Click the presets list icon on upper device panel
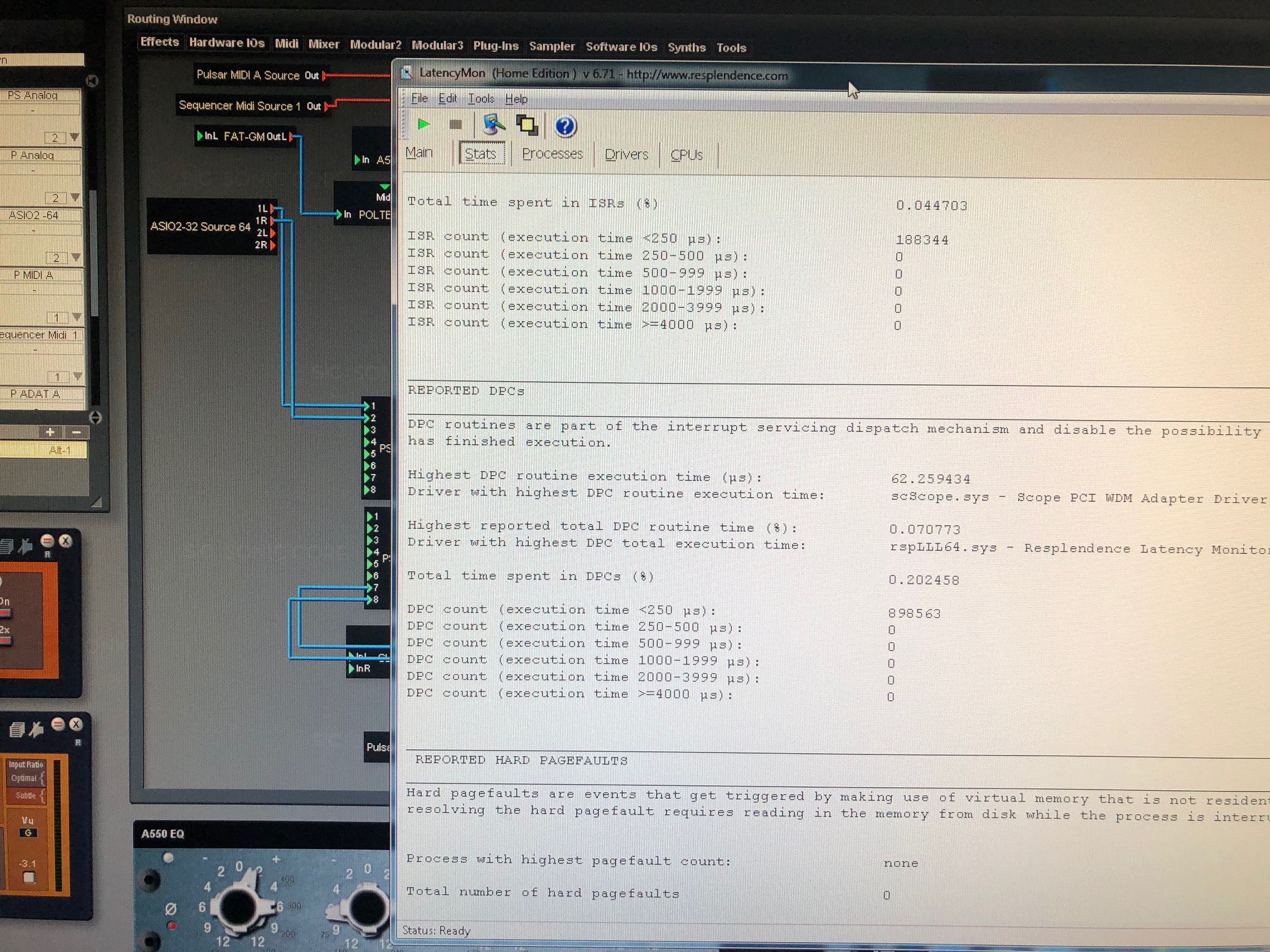The image size is (1270, 952). pyautogui.click(x=7, y=546)
